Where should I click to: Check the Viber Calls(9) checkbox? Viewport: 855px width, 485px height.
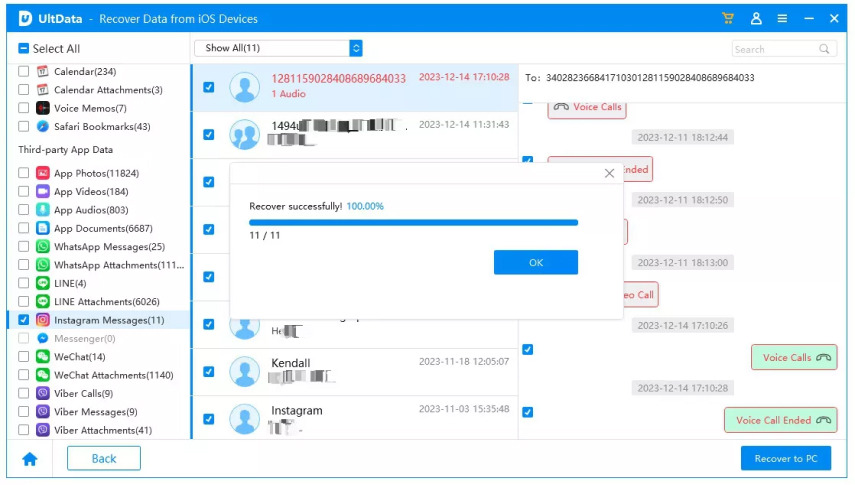point(23,393)
